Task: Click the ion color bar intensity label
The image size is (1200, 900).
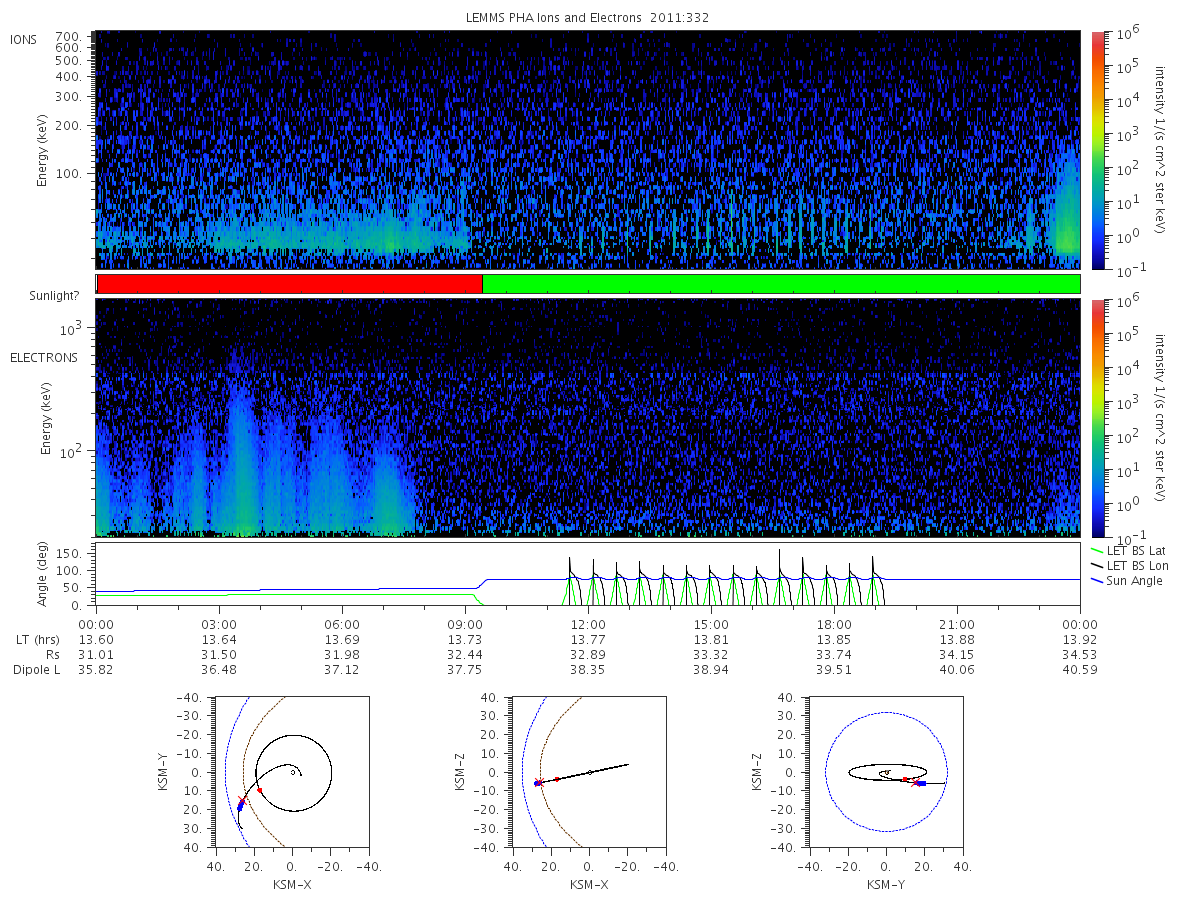Action: point(1161,150)
